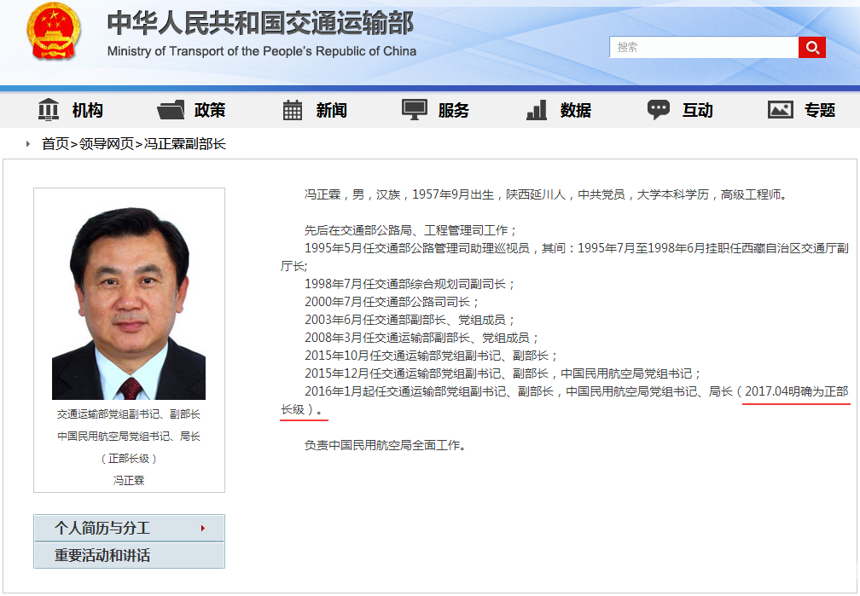Click the line 2003年6月任交通部副部长、党组成员

tap(410, 320)
